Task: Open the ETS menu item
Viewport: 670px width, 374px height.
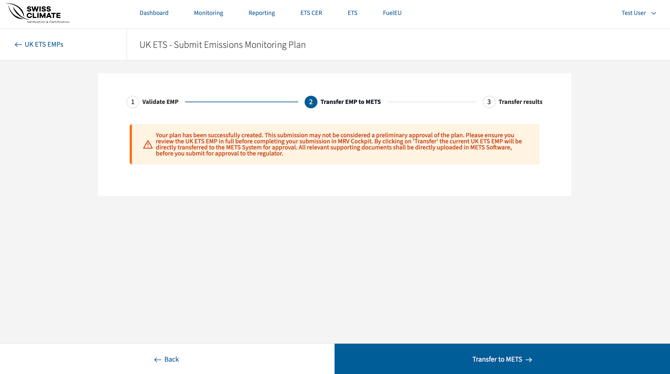Action: point(352,13)
